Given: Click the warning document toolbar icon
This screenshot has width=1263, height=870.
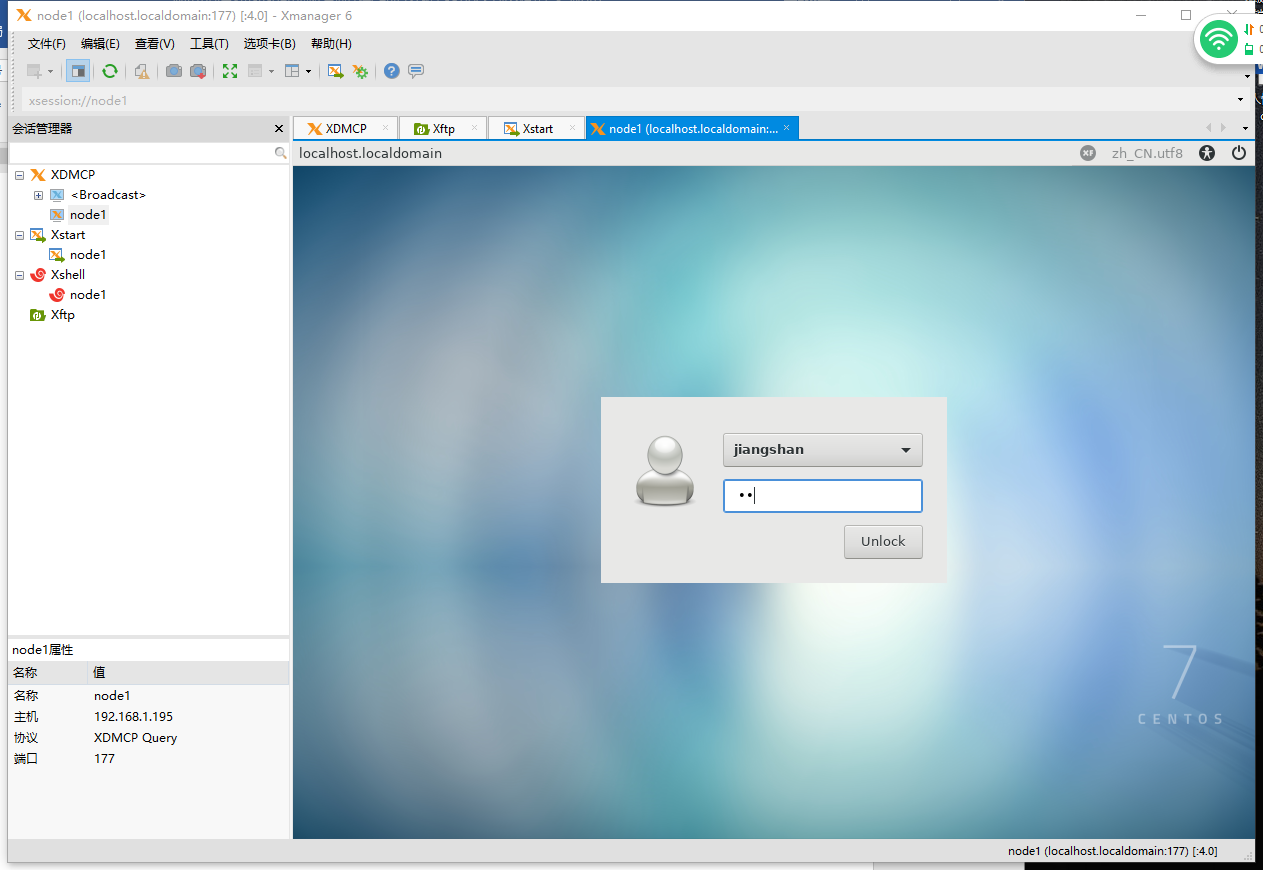Looking at the screenshot, I should [x=142, y=71].
